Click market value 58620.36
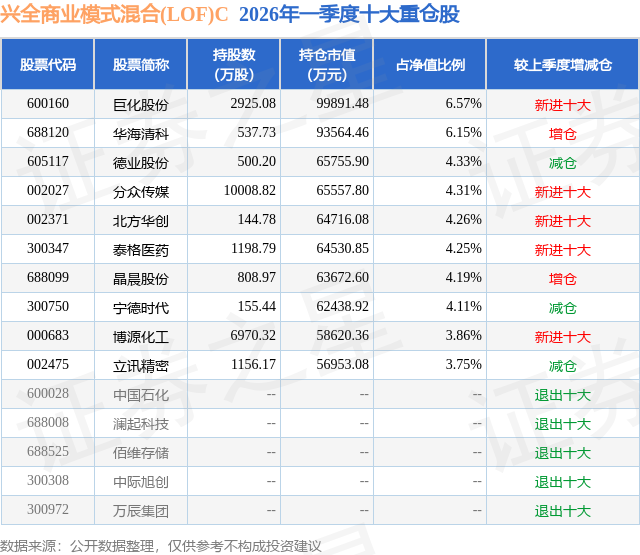 [342, 335]
